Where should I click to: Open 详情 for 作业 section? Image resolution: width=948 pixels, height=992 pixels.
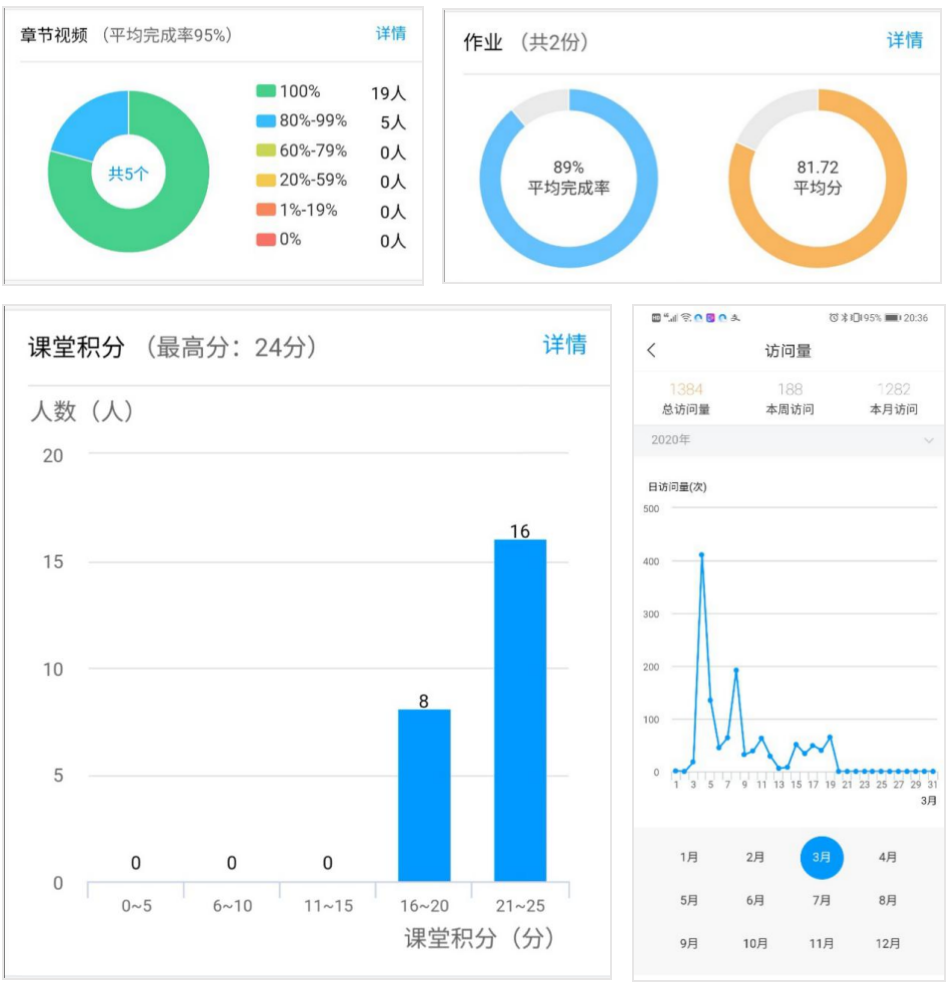coord(904,41)
